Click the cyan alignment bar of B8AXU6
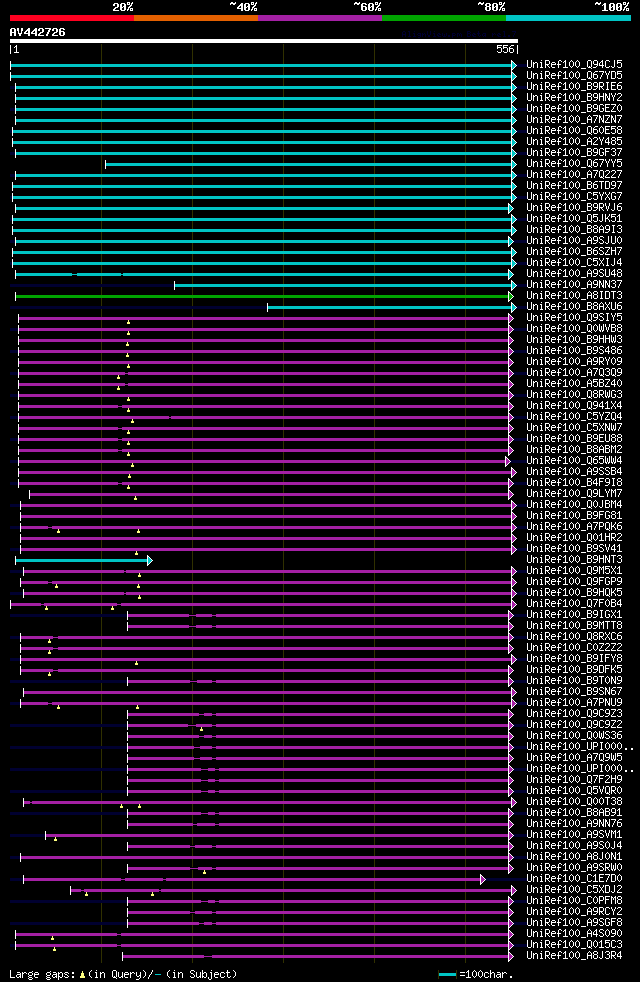The width and height of the screenshot is (640, 982). pos(392,308)
